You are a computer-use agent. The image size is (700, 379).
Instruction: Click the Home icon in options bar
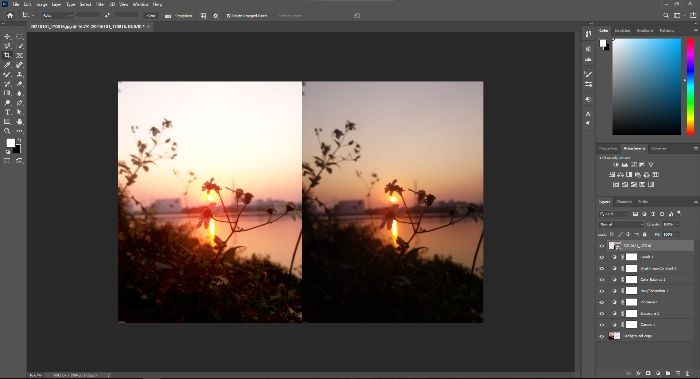10,15
